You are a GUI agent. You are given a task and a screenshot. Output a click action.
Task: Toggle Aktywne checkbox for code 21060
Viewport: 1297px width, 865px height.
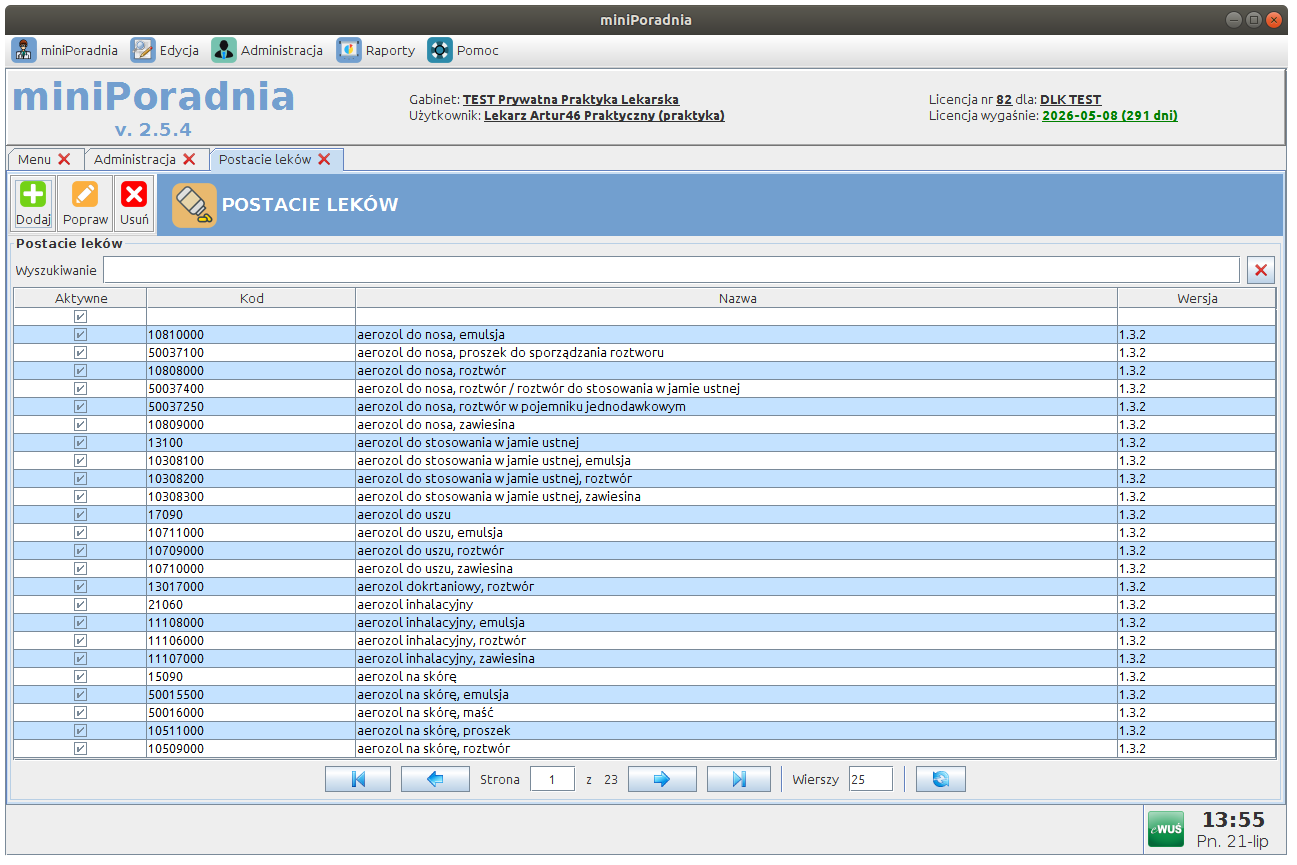80,605
